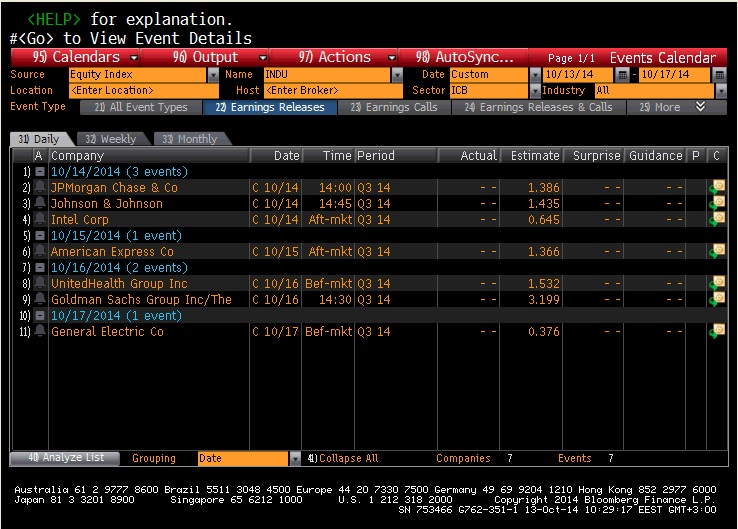Sort by the Period column header
738x529 pixels.
(396, 156)
